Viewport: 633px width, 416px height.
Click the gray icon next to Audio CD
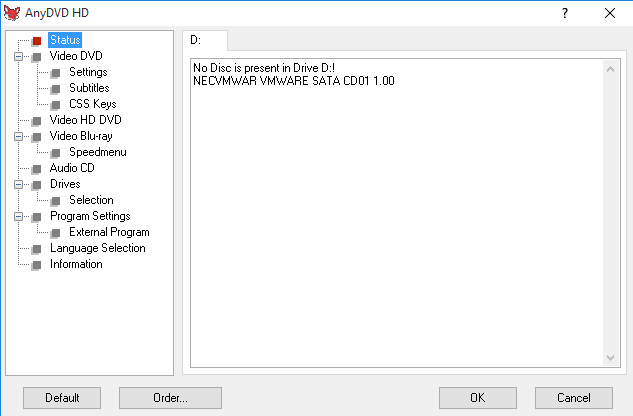[37, 168]
